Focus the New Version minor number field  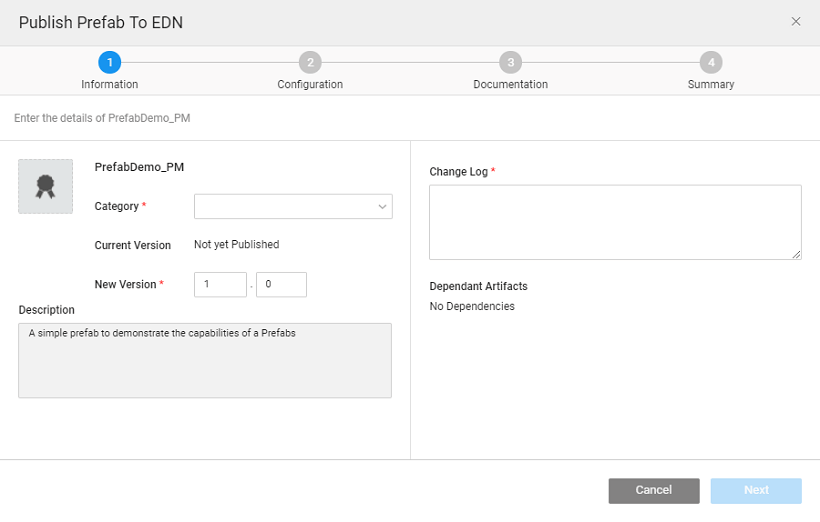281,285
